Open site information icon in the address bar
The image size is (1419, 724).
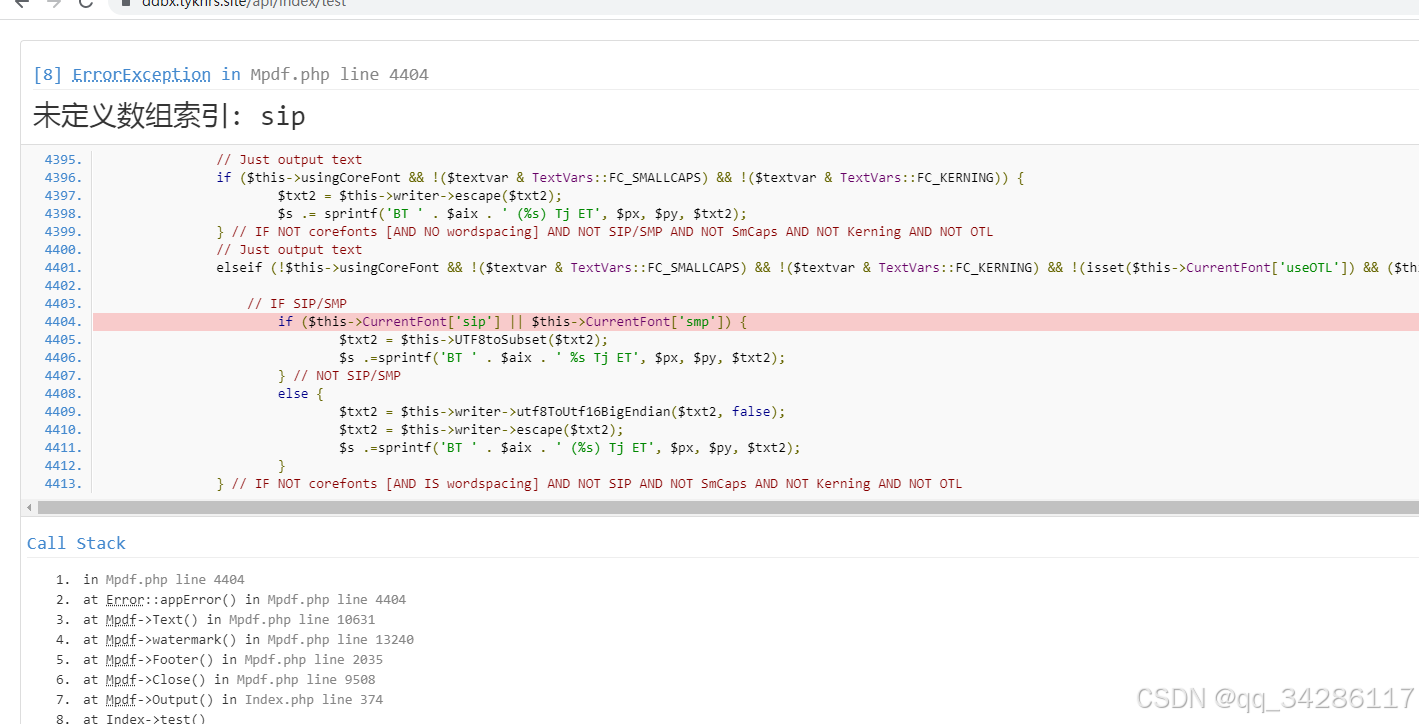pyautogui.click(x=125, y=4)
